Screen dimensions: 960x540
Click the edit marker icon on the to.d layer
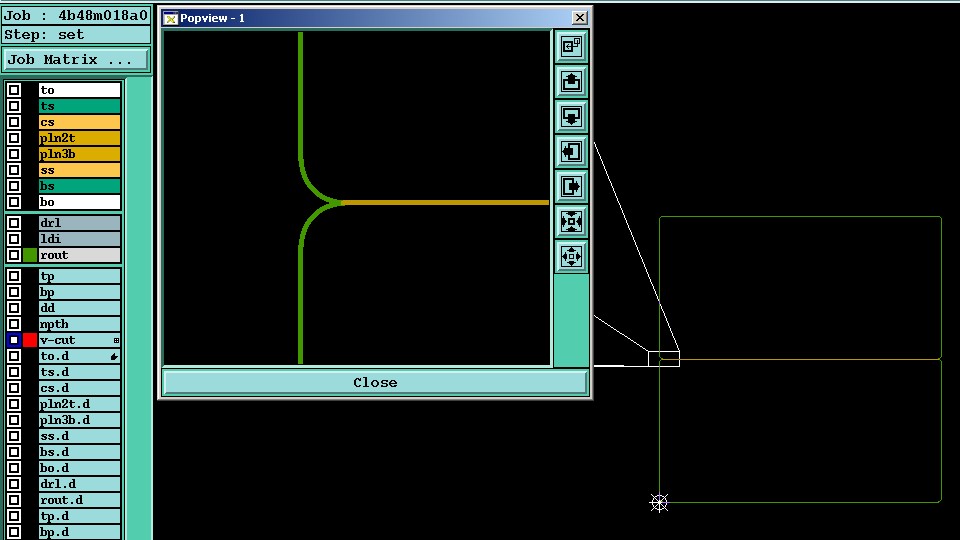click(x=114, y=356)
